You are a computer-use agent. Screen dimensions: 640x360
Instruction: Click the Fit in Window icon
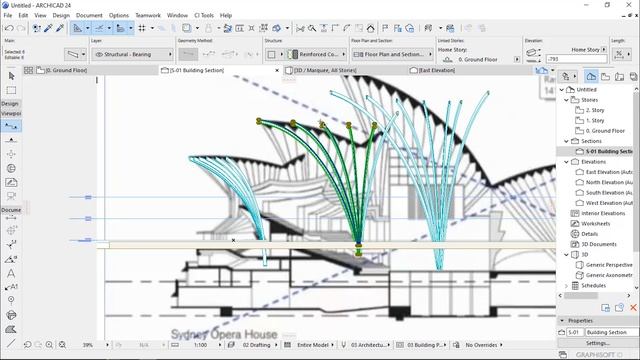pos(62,345)
